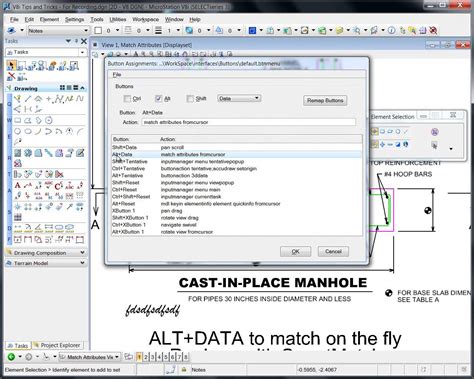This screenshot has height=379, width=474.
Task: Open the Key-in info circle icon in toolbar
Action: (x=392, y=30)
